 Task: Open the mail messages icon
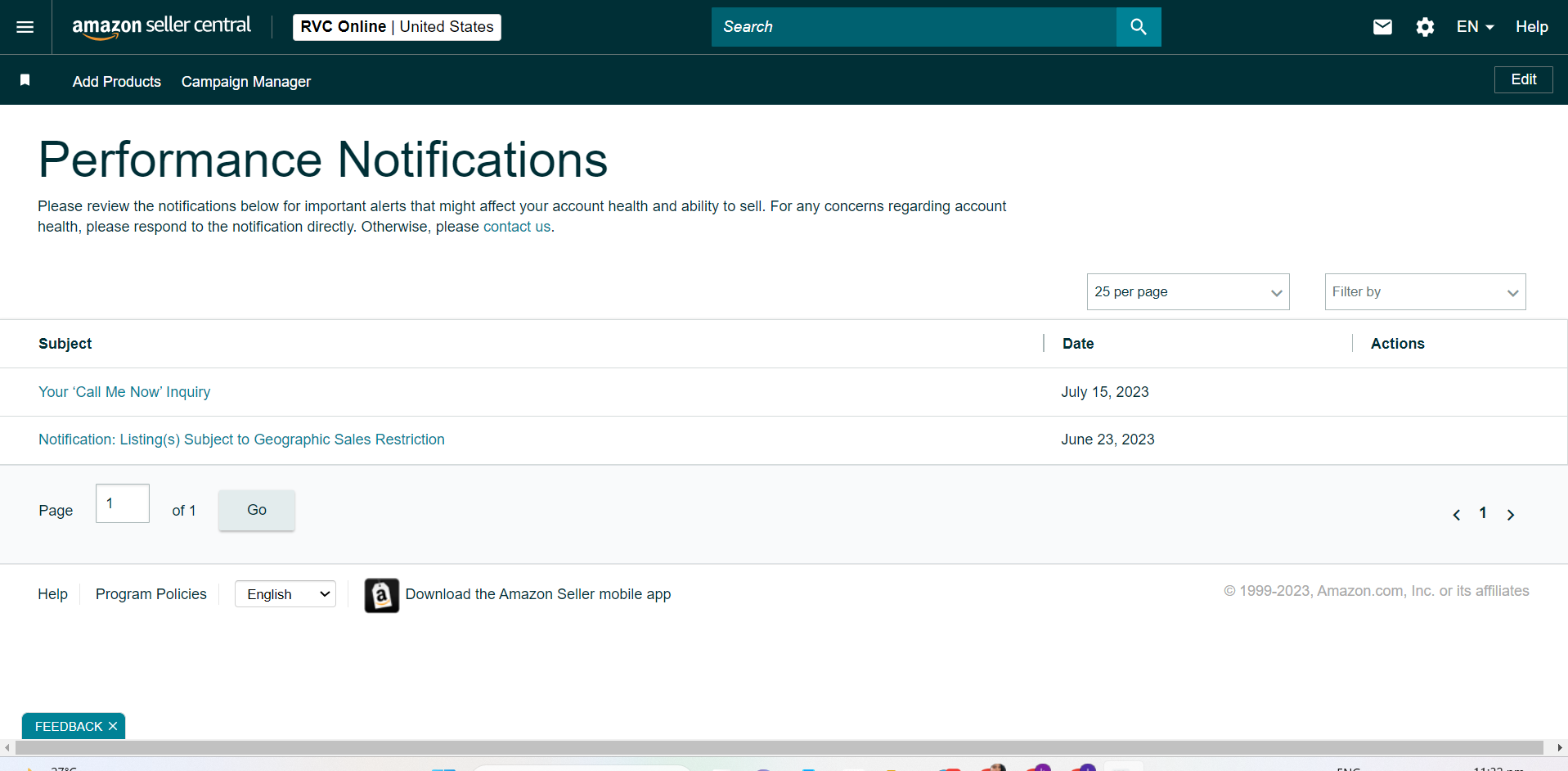pos(1382,27)
